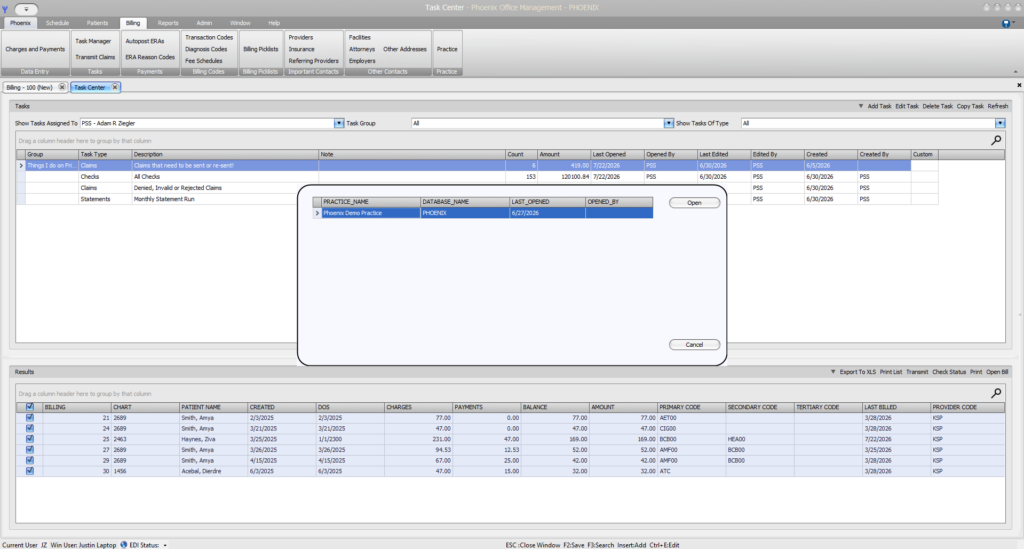The width and height of the screenshot is (1024, 549).
Task: Close the document pane with the black X
Action: 1019,85
